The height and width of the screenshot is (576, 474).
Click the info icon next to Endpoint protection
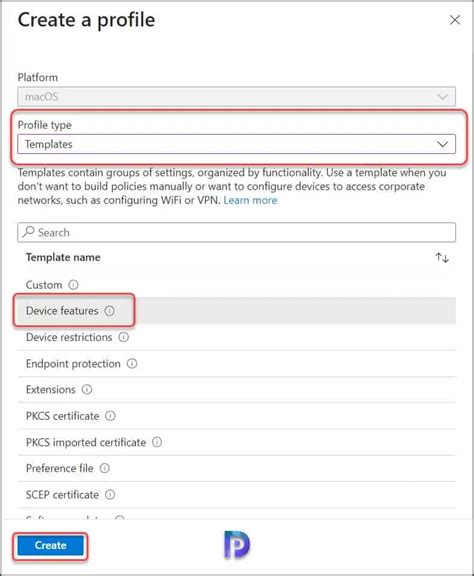pos(132,363)
